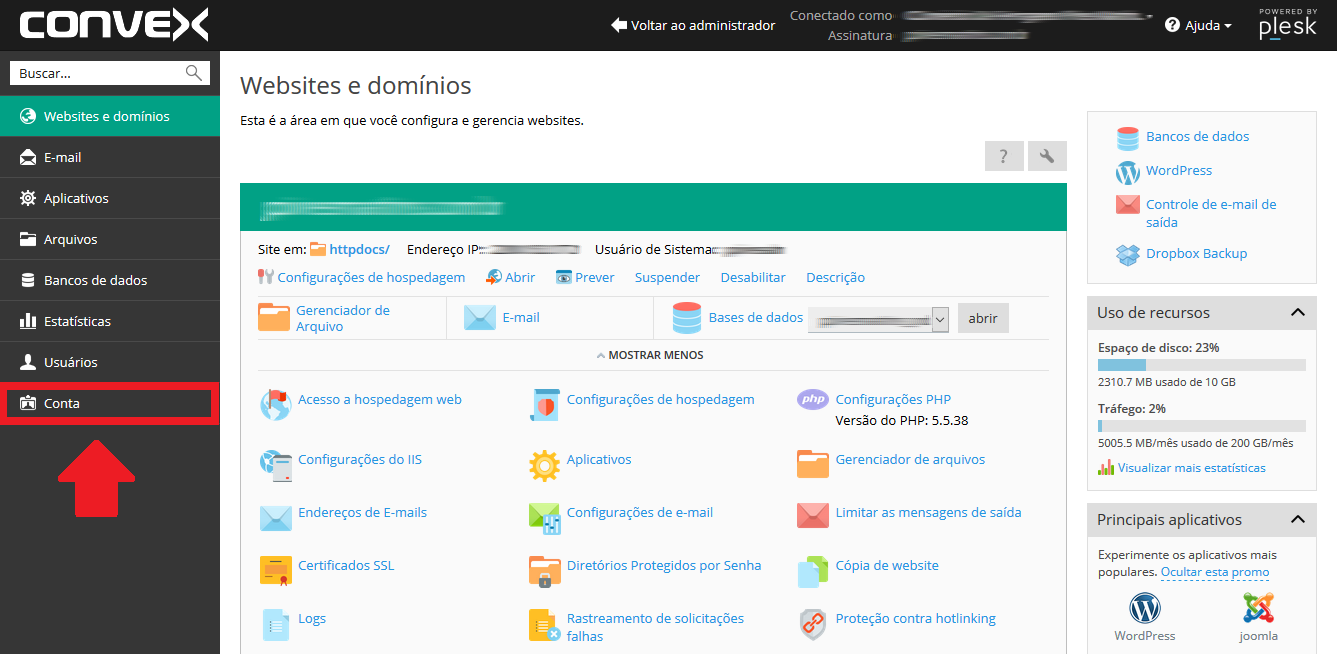Click the large WordPress logo under Principais aplicativos

[1145, 608]
